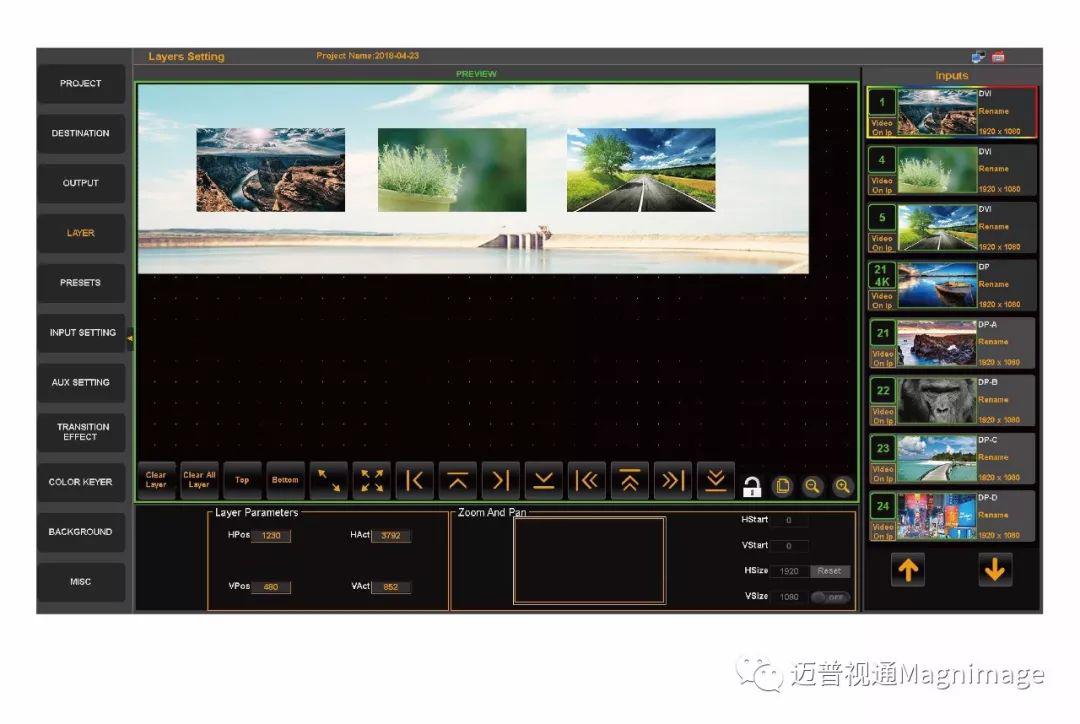Click the lock/unlock layer padlock icon
Viewport: 1080px width, 724px height.
click(x=752, y=486)
